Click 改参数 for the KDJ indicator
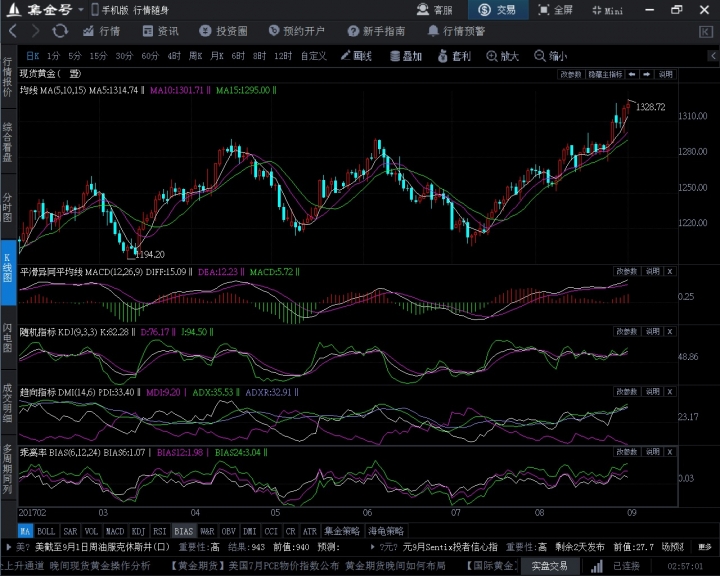The width and height of the screenshot is (720, 576). click(626, 330)
